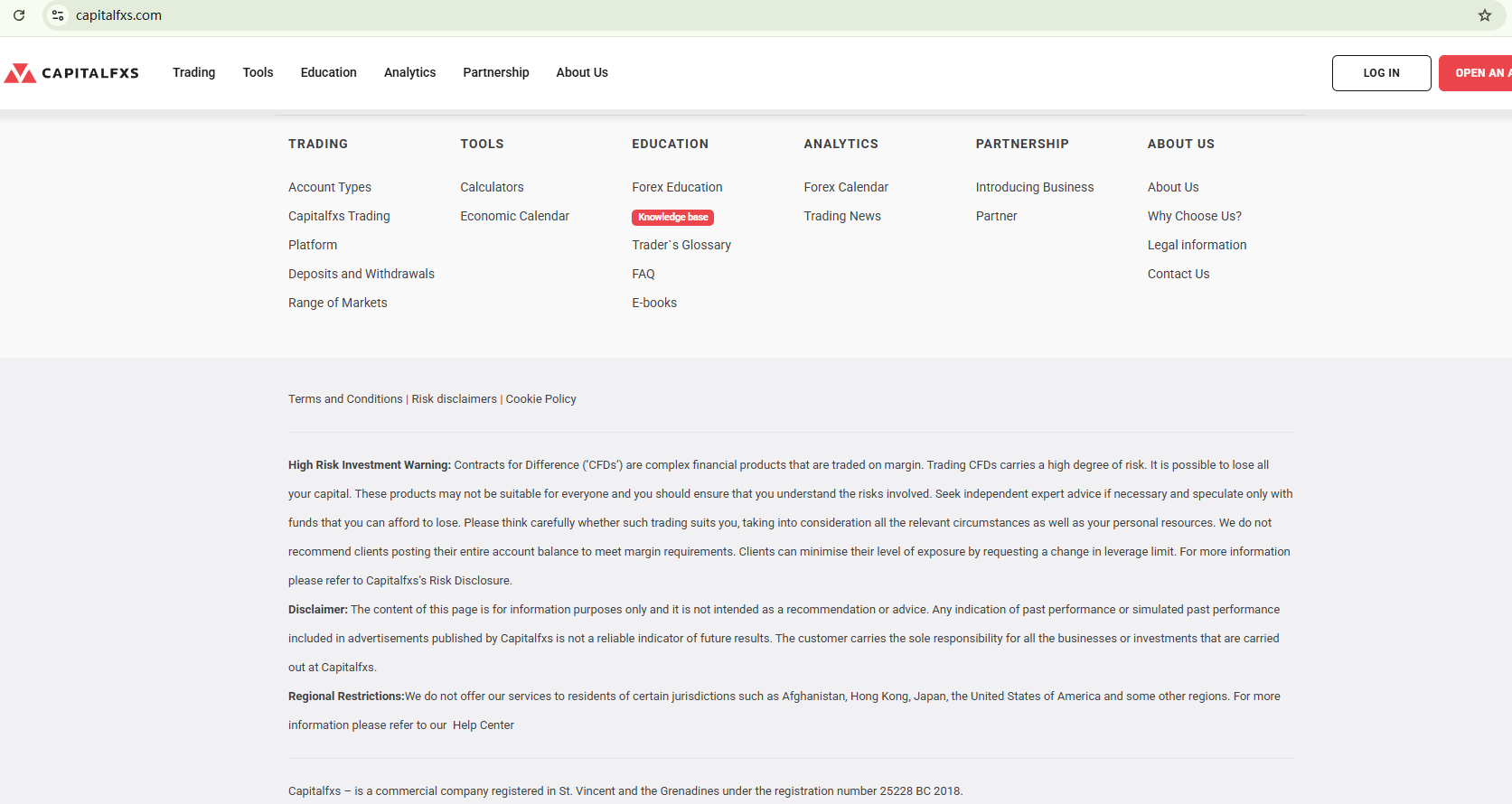Click the red Knowledge base badge
Image resolution: width=1512 pixels, height=804 pixels.
[672, 217]
